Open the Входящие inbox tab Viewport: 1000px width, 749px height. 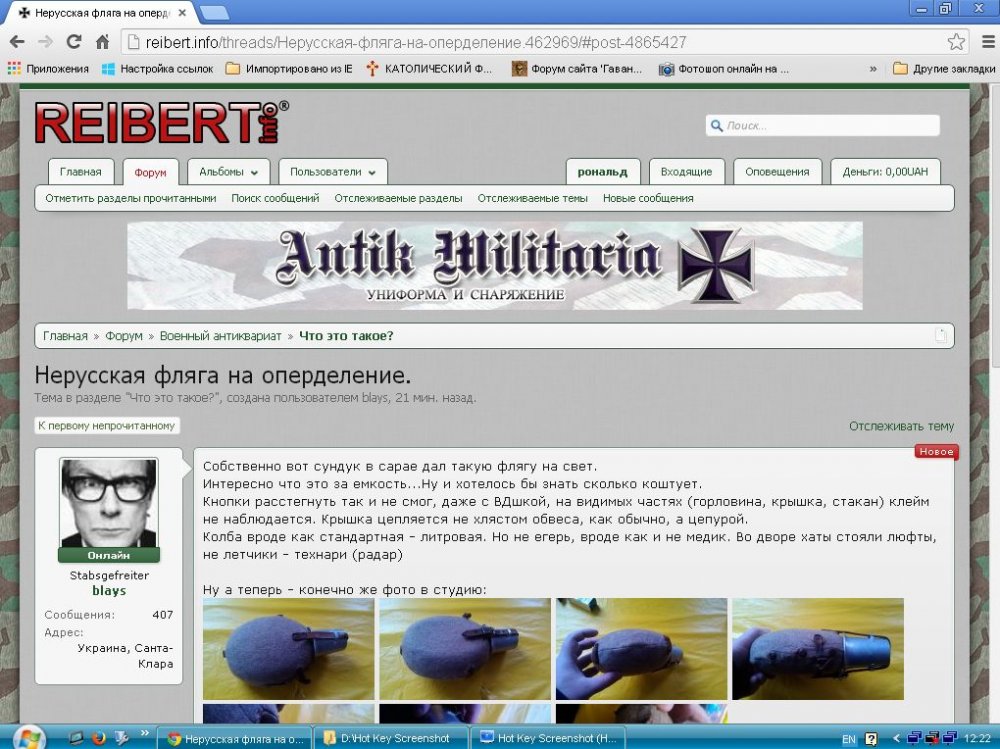click(x=686, y=172)
